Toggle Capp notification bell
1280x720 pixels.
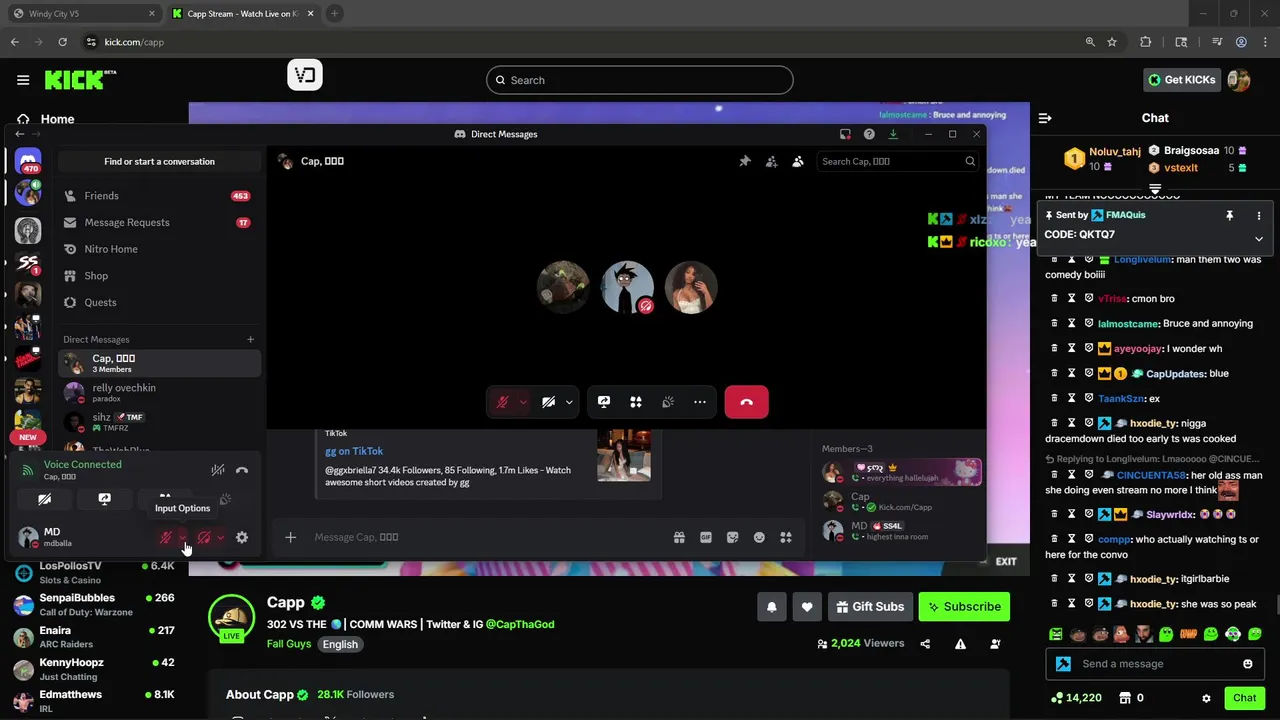coord(771,606)
